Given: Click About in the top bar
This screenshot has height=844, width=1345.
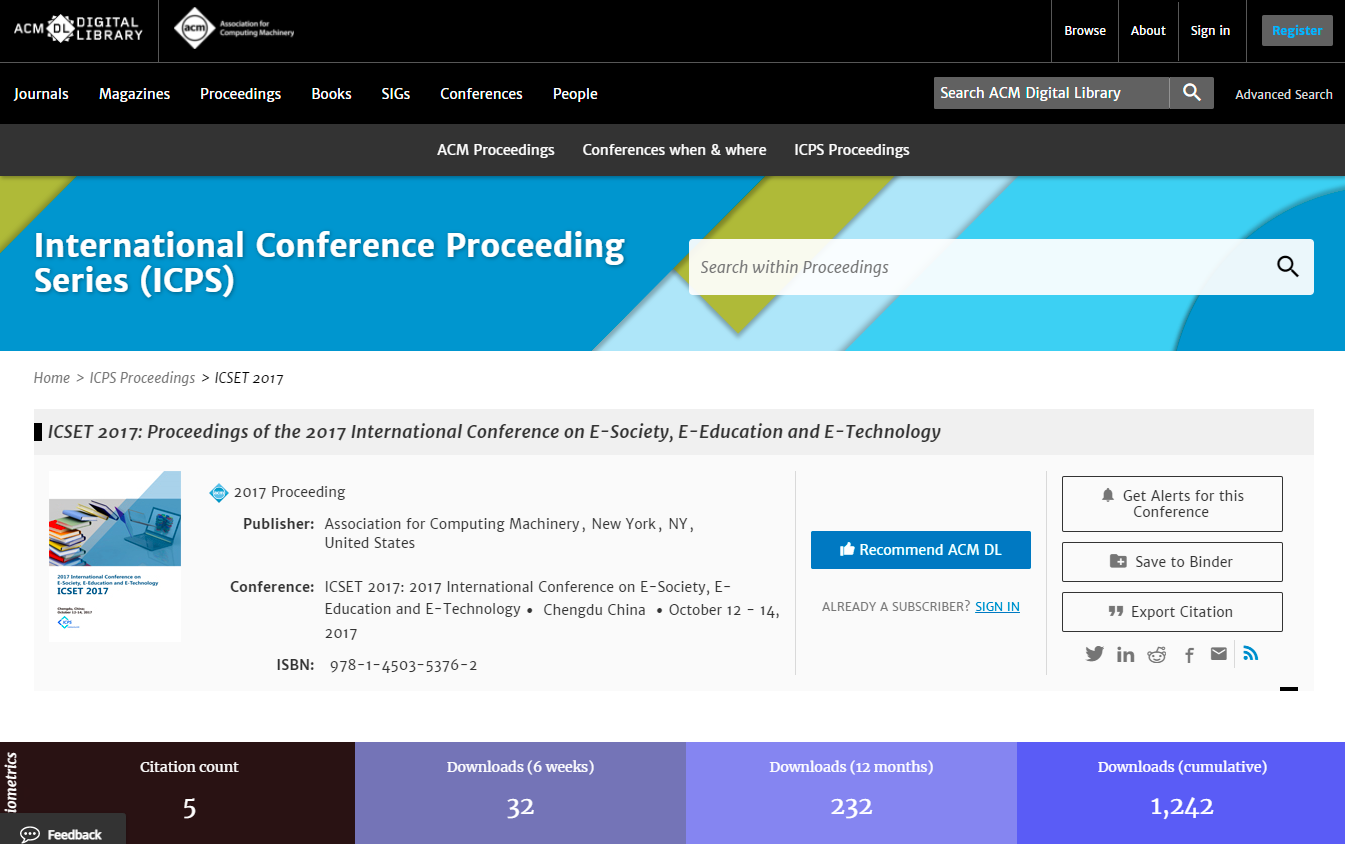Looking at the screenshot, I should pos(1148,31).
